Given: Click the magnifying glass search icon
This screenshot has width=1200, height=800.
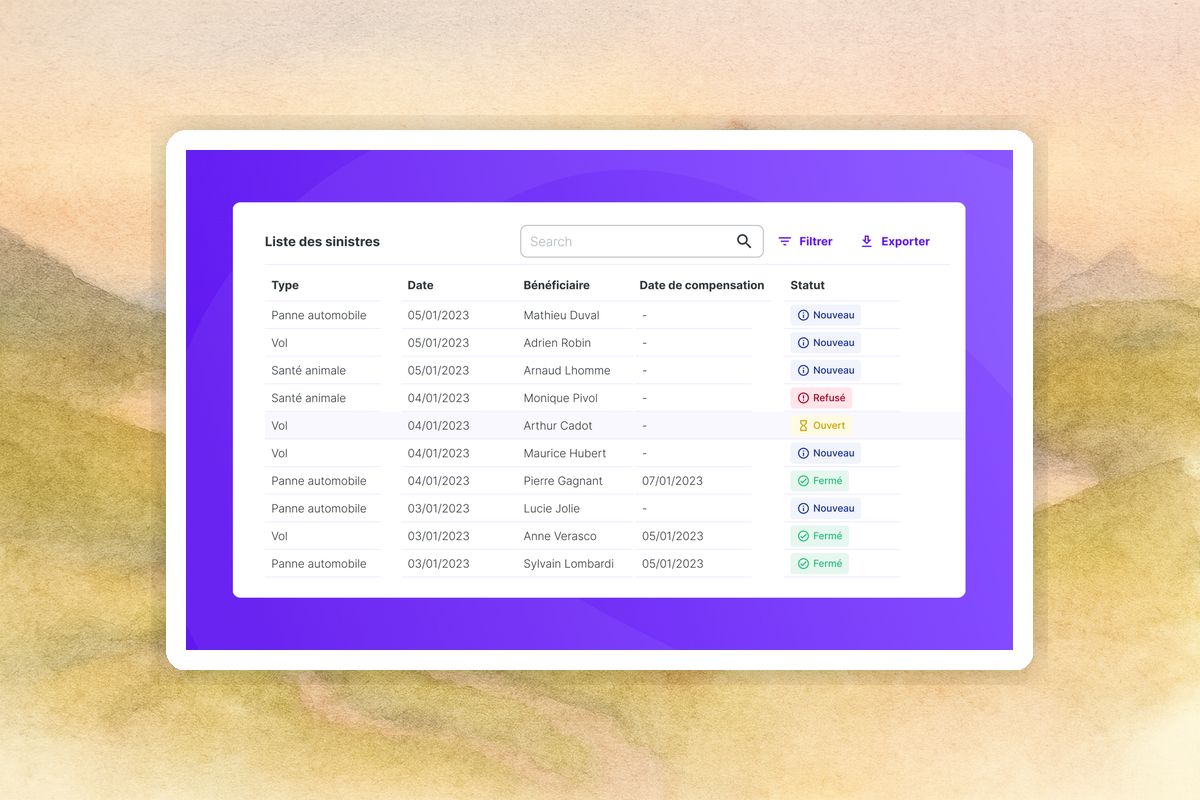Looking at the screenshot, I should coord(744,241).
